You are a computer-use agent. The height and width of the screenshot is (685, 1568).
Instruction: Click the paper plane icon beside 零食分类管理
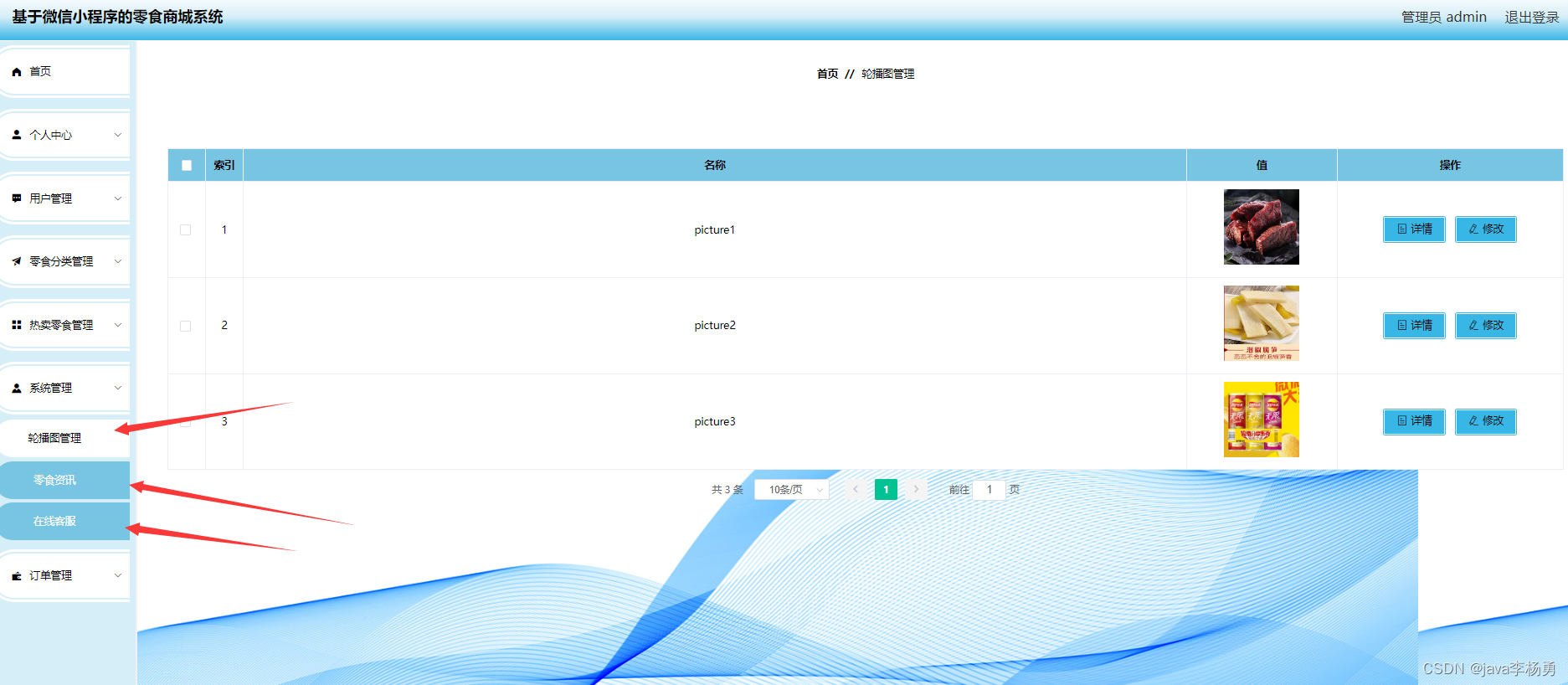coord(17,261)
